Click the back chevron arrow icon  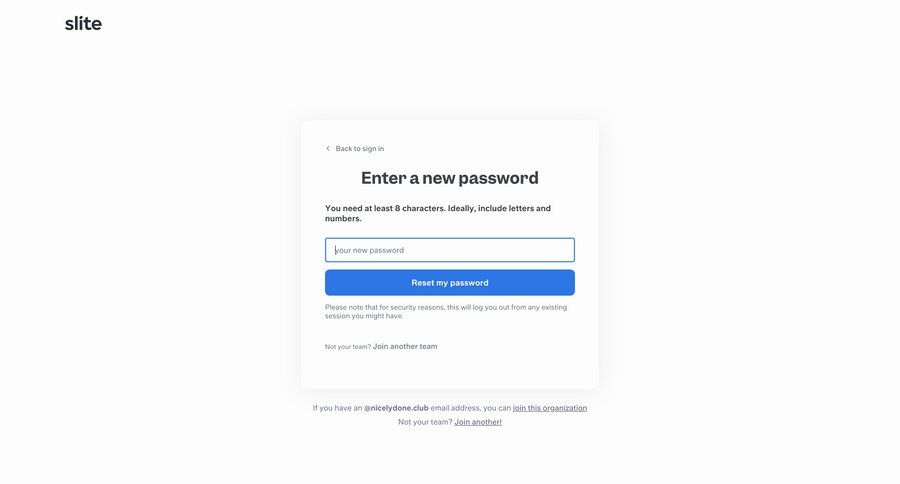tap(328, 148)
